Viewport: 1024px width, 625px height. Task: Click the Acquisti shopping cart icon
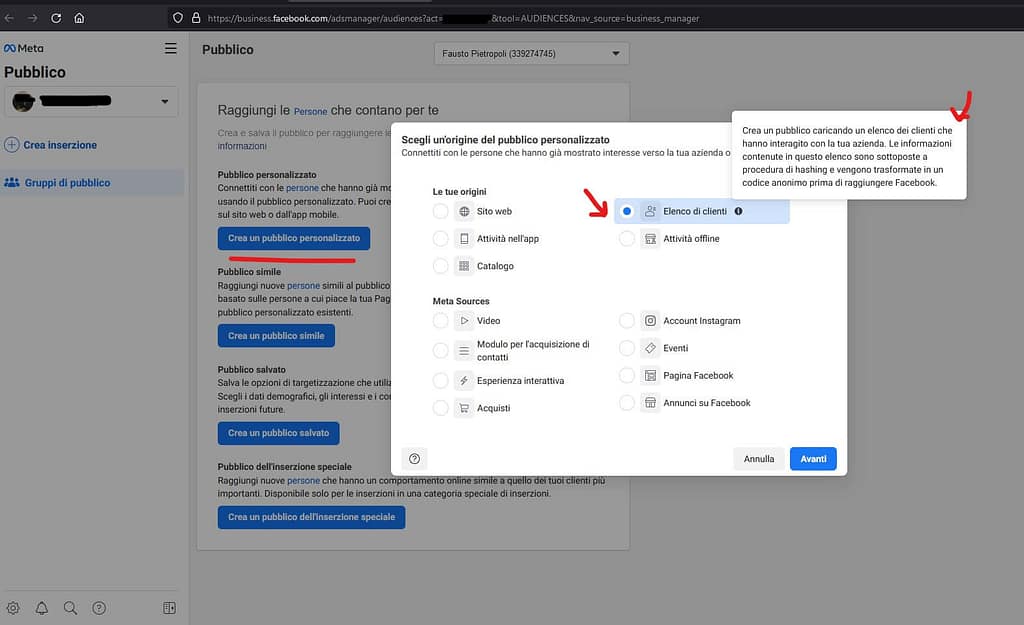[x=464, y=408]
